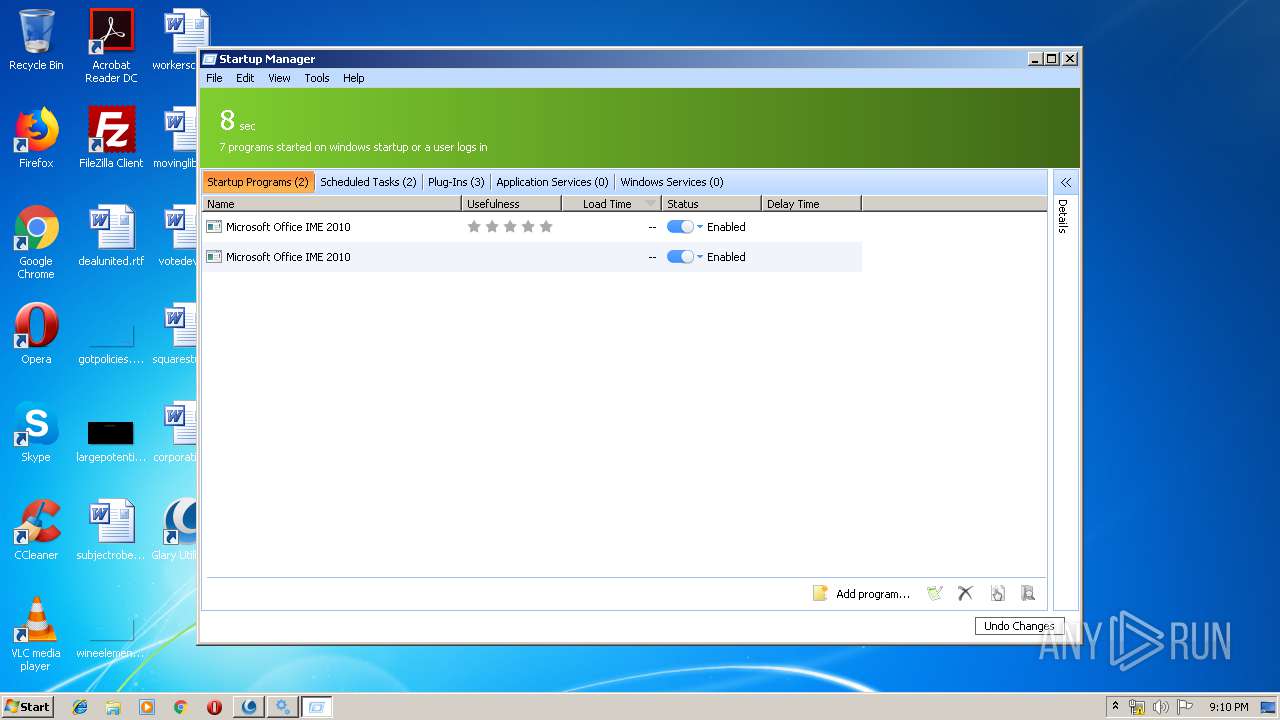The image size is (1280, 720).
Task: Sort by the Delay Time column header
Action: [811, 204]
